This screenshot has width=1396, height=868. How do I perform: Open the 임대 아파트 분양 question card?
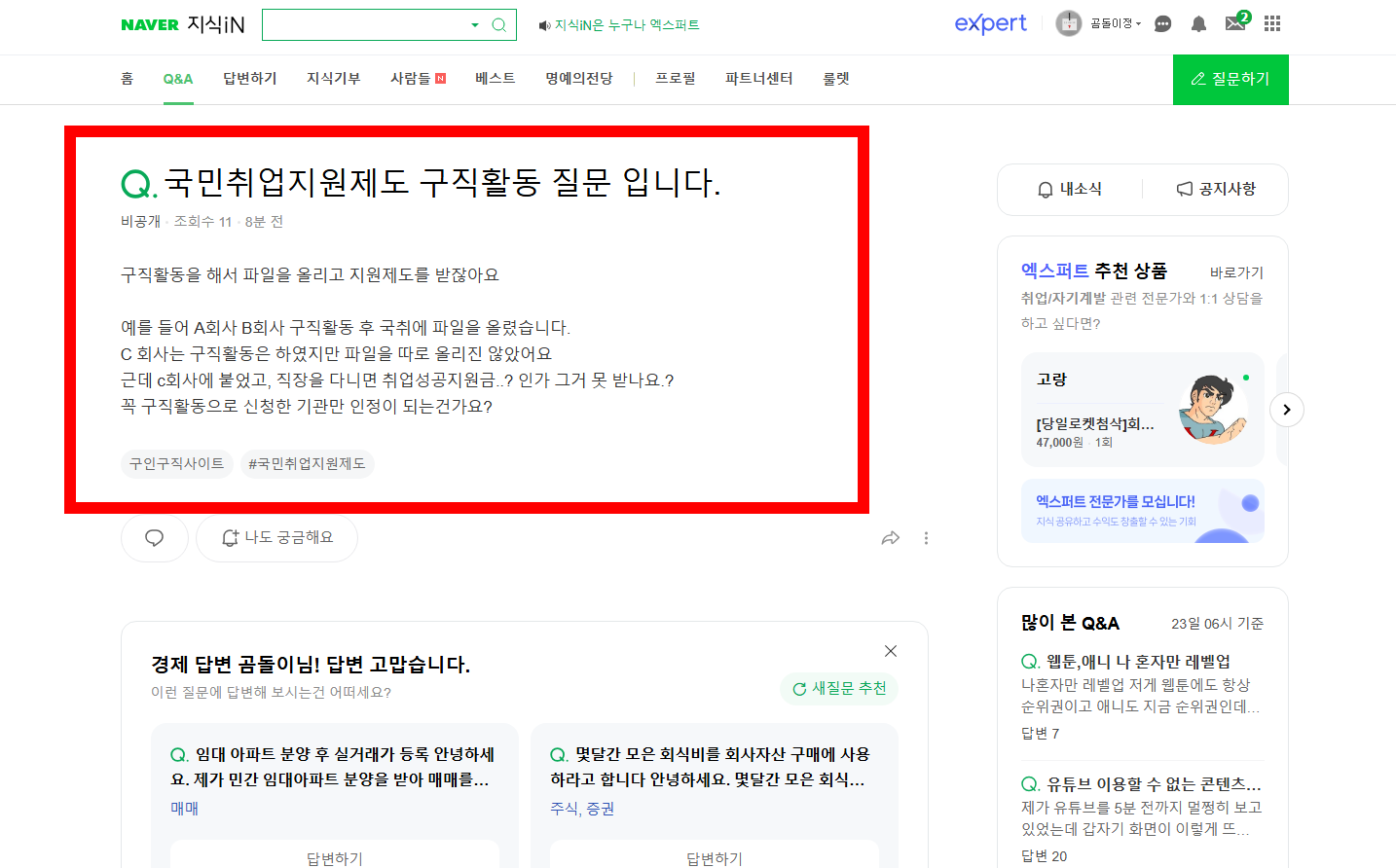point(333,767)
